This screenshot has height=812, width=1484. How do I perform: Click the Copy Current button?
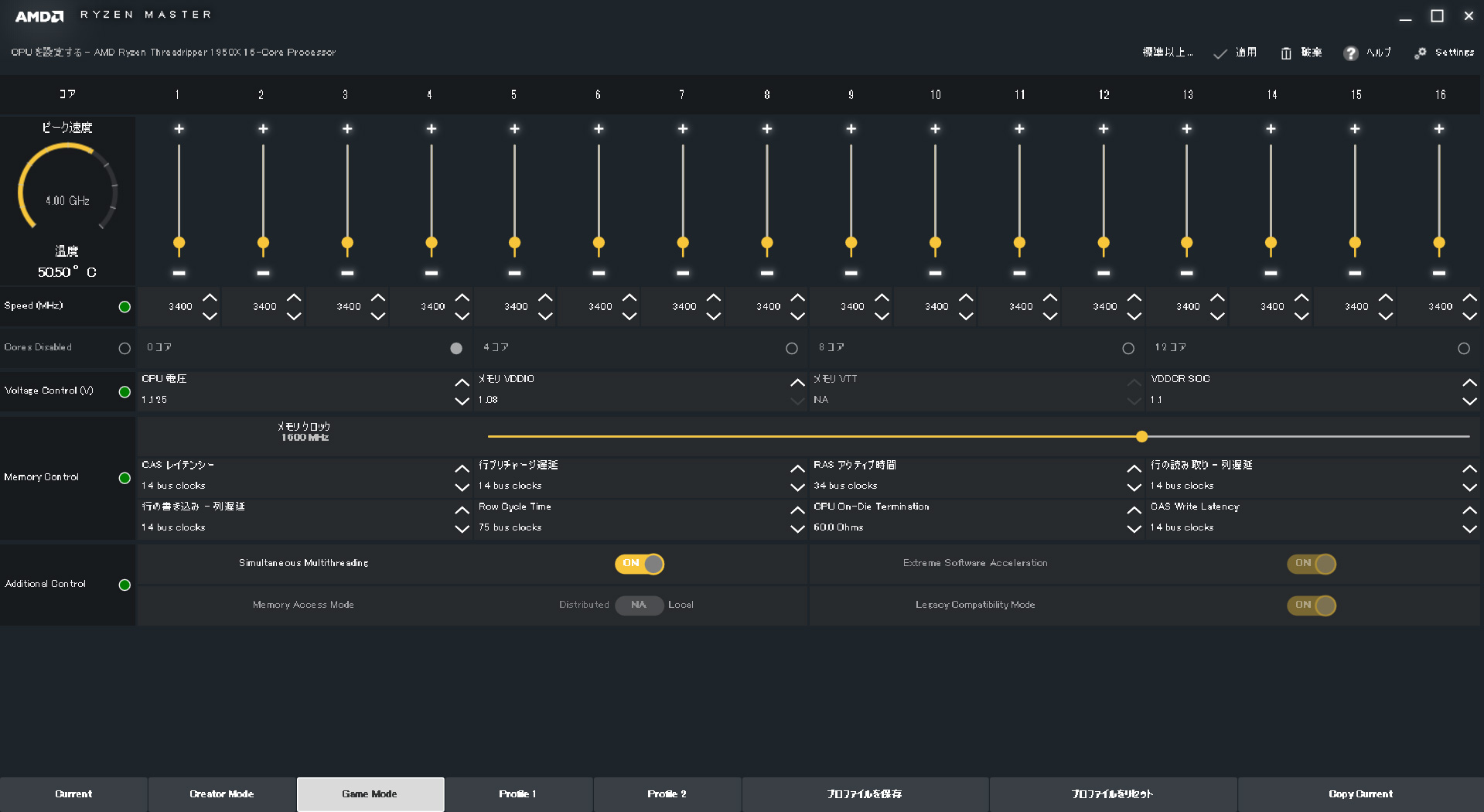1360,794
